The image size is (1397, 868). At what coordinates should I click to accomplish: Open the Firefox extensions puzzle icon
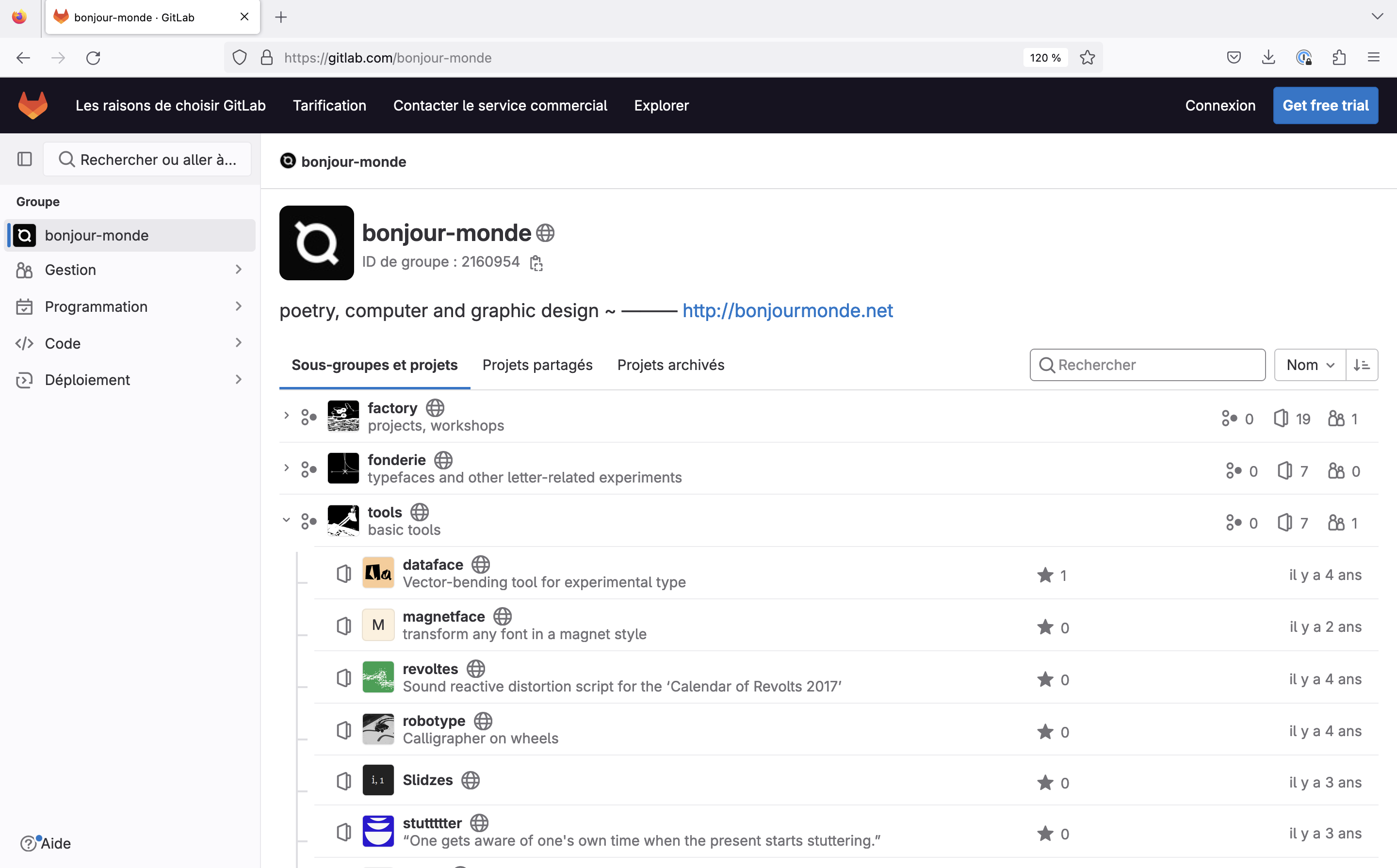(x=1338, y=57)
